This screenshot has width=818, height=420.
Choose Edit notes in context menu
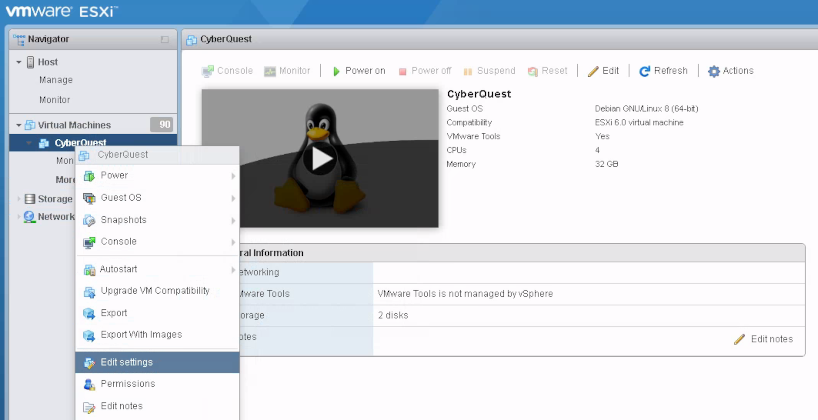[157, 406]
